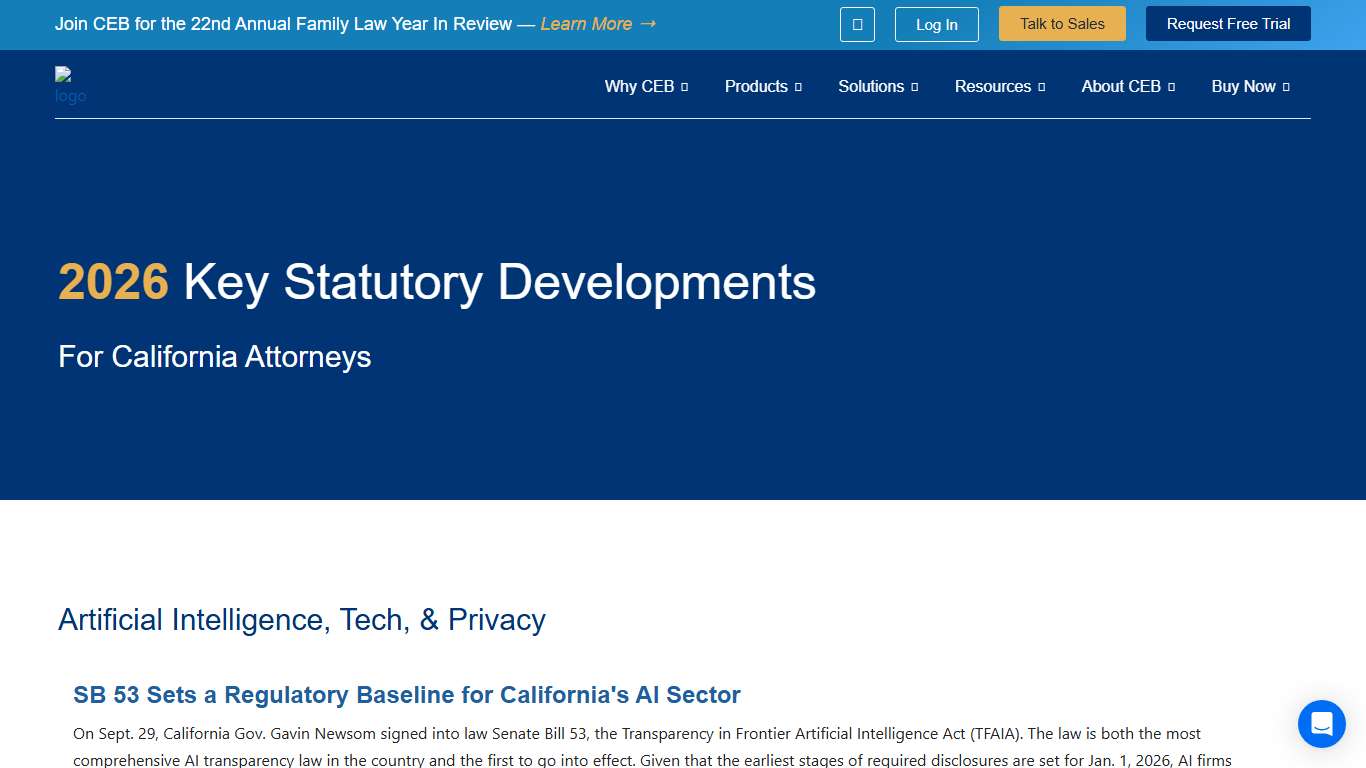The width and height of the screenshot is (1366, 768).
Task: Follow the Learn More link
Action: click(x=585, y=24)
